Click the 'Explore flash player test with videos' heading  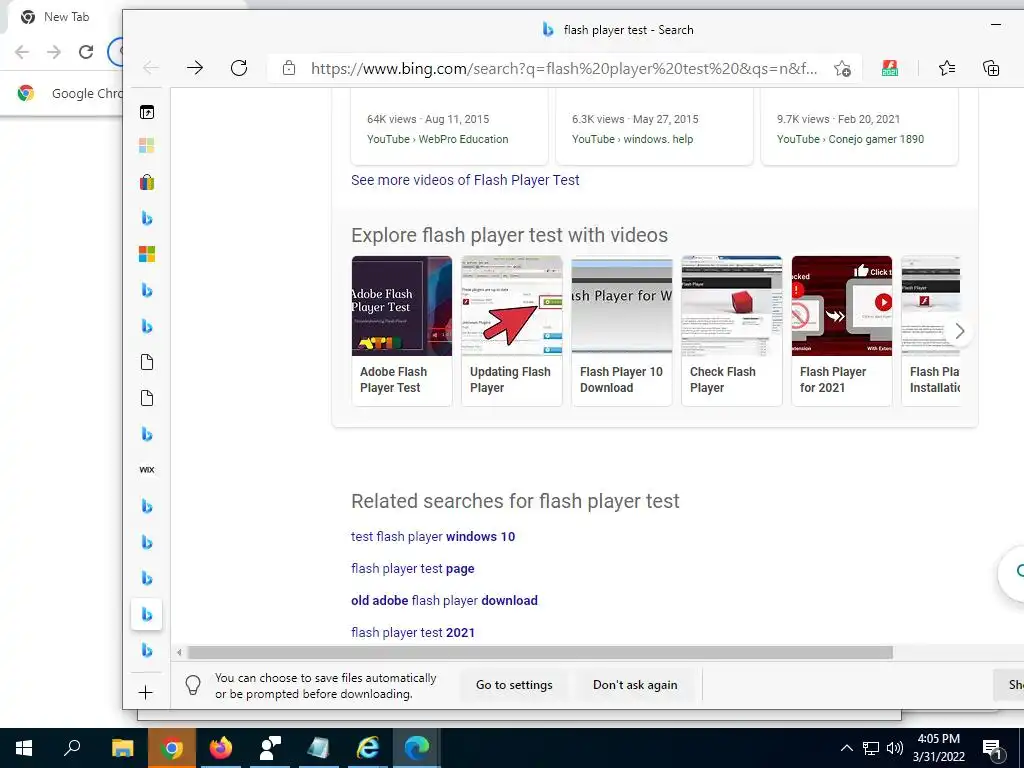coord(509,235)
